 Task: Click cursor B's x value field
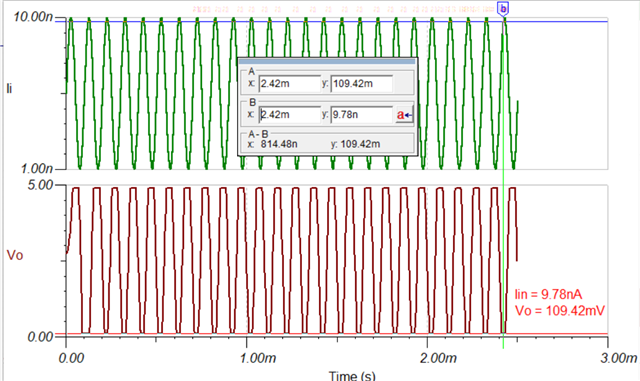[290, 115]
